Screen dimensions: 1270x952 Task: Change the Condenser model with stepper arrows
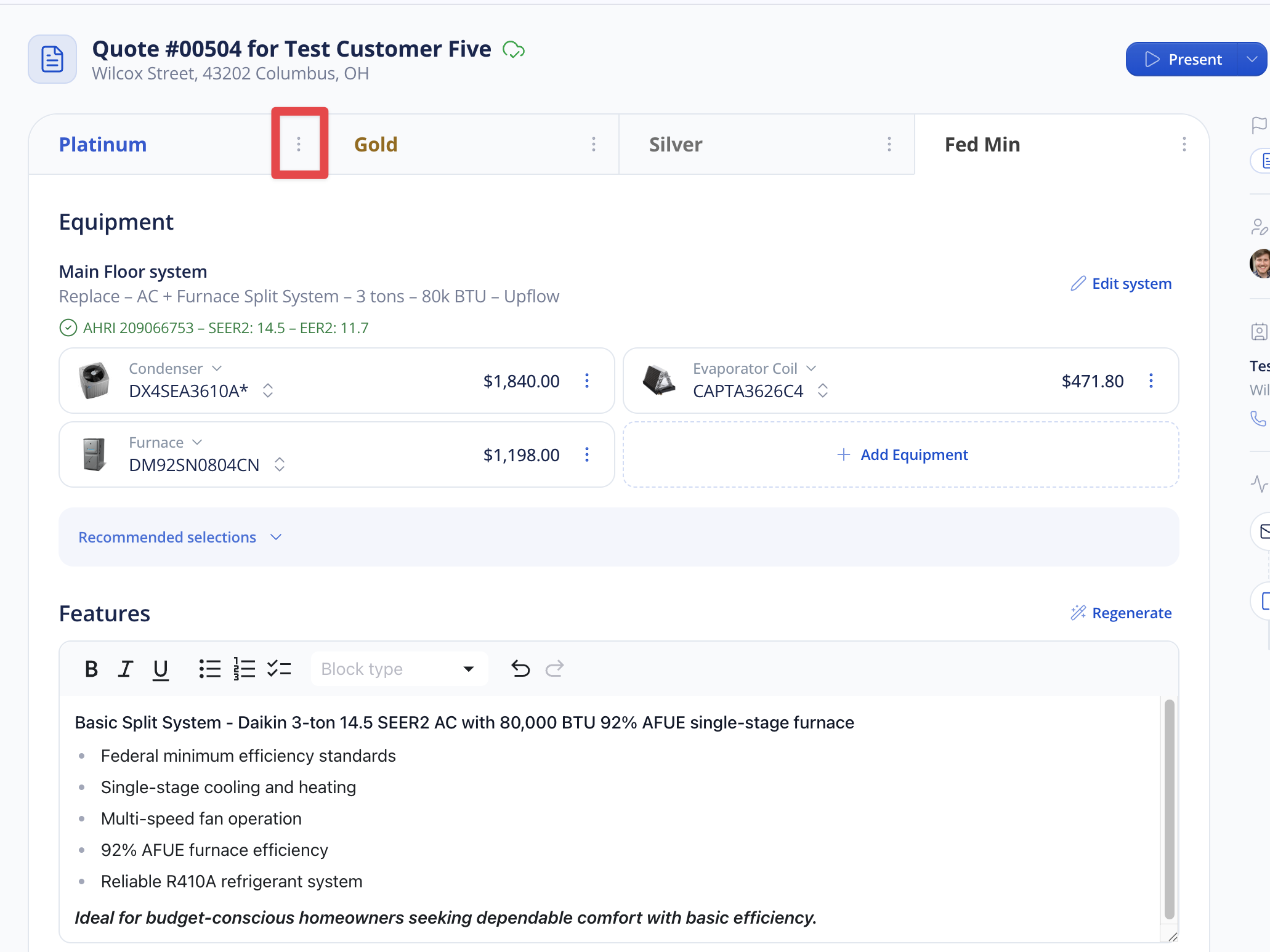268,390
